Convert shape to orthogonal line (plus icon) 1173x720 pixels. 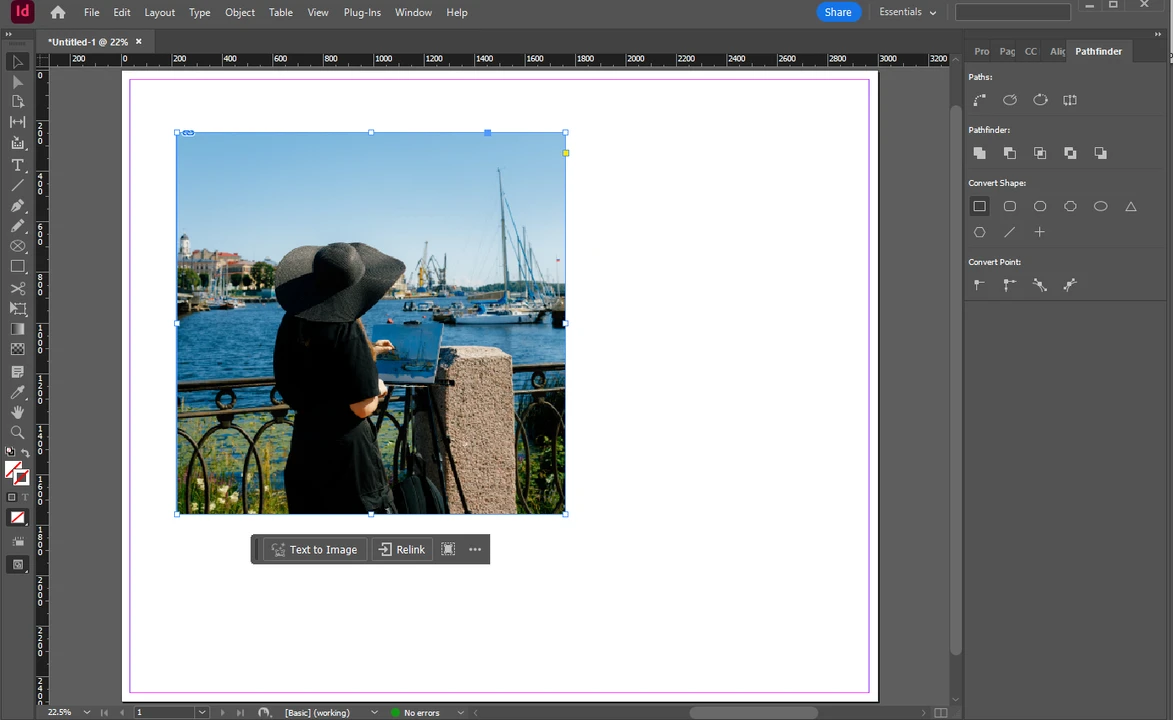(x=1040, y=233)
